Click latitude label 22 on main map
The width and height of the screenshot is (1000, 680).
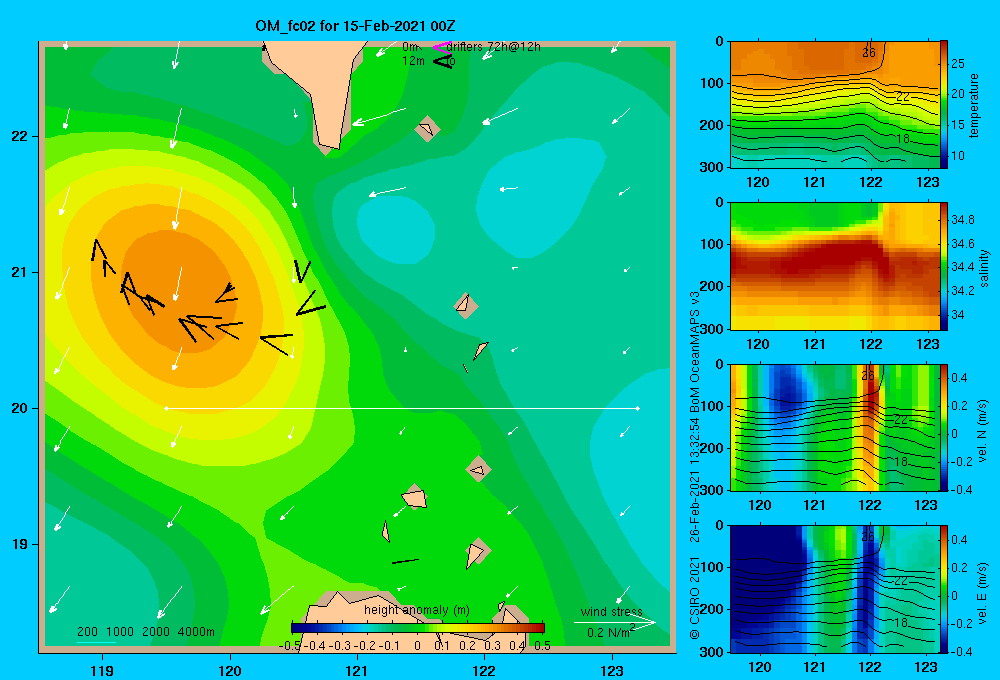(x=20, y=136)
